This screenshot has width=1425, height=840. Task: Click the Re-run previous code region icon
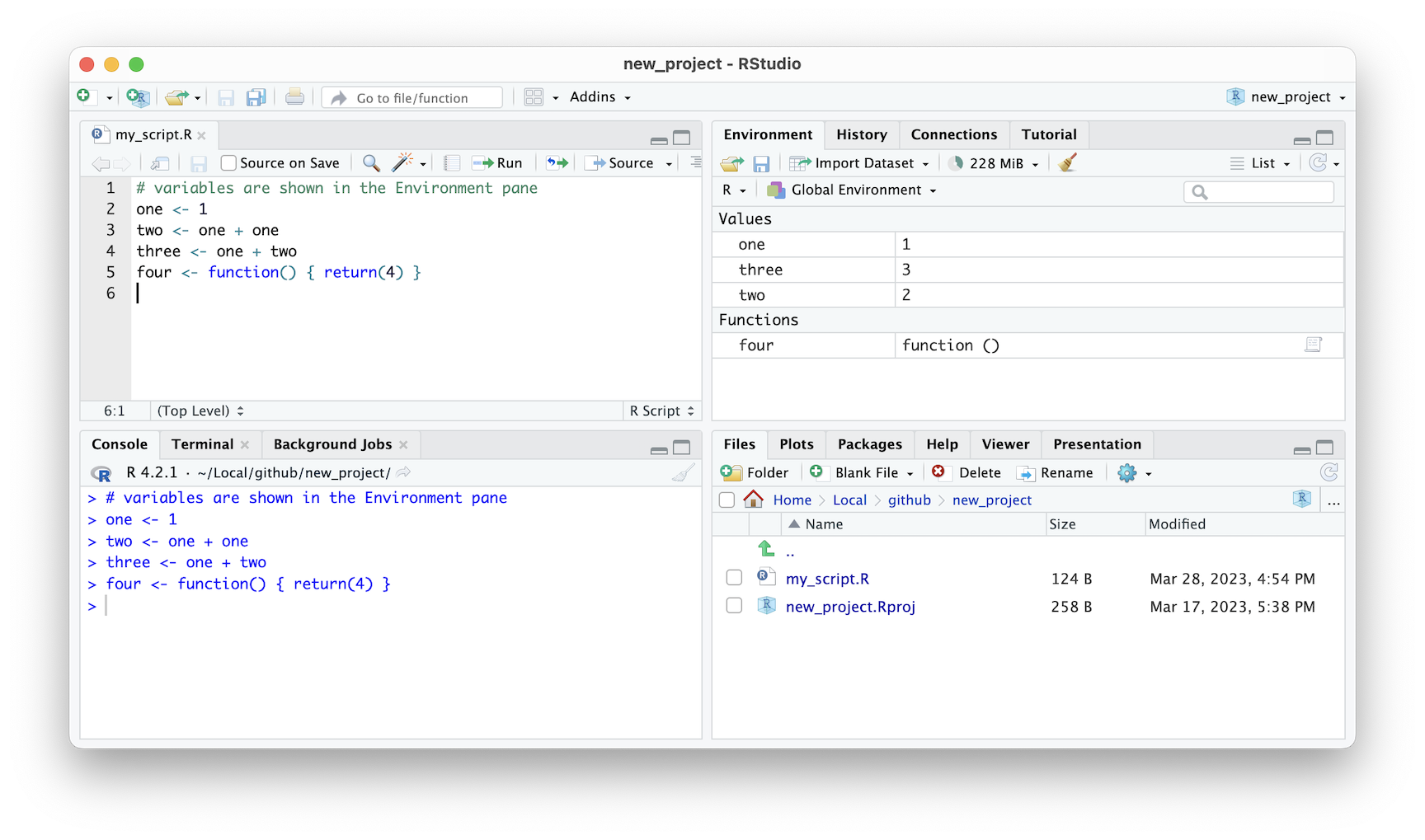pyautogui.click(x=557, y=163)
